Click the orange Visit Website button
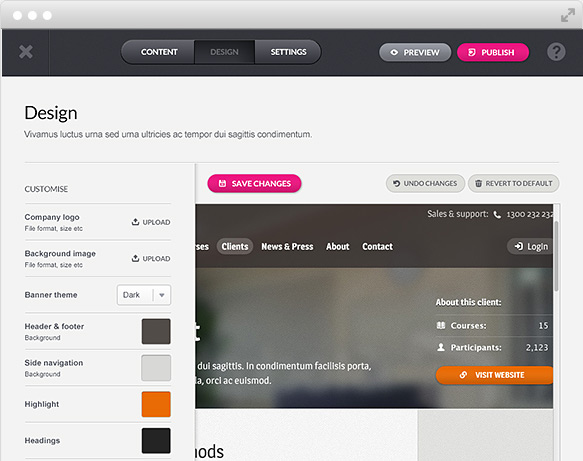 point(495,375)
